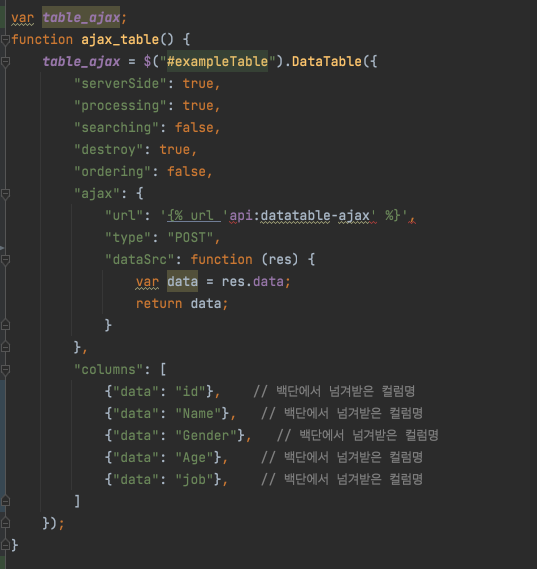Click false value on the searching line
The height and width of the screenshot is (569, 537).
point(194,127)
